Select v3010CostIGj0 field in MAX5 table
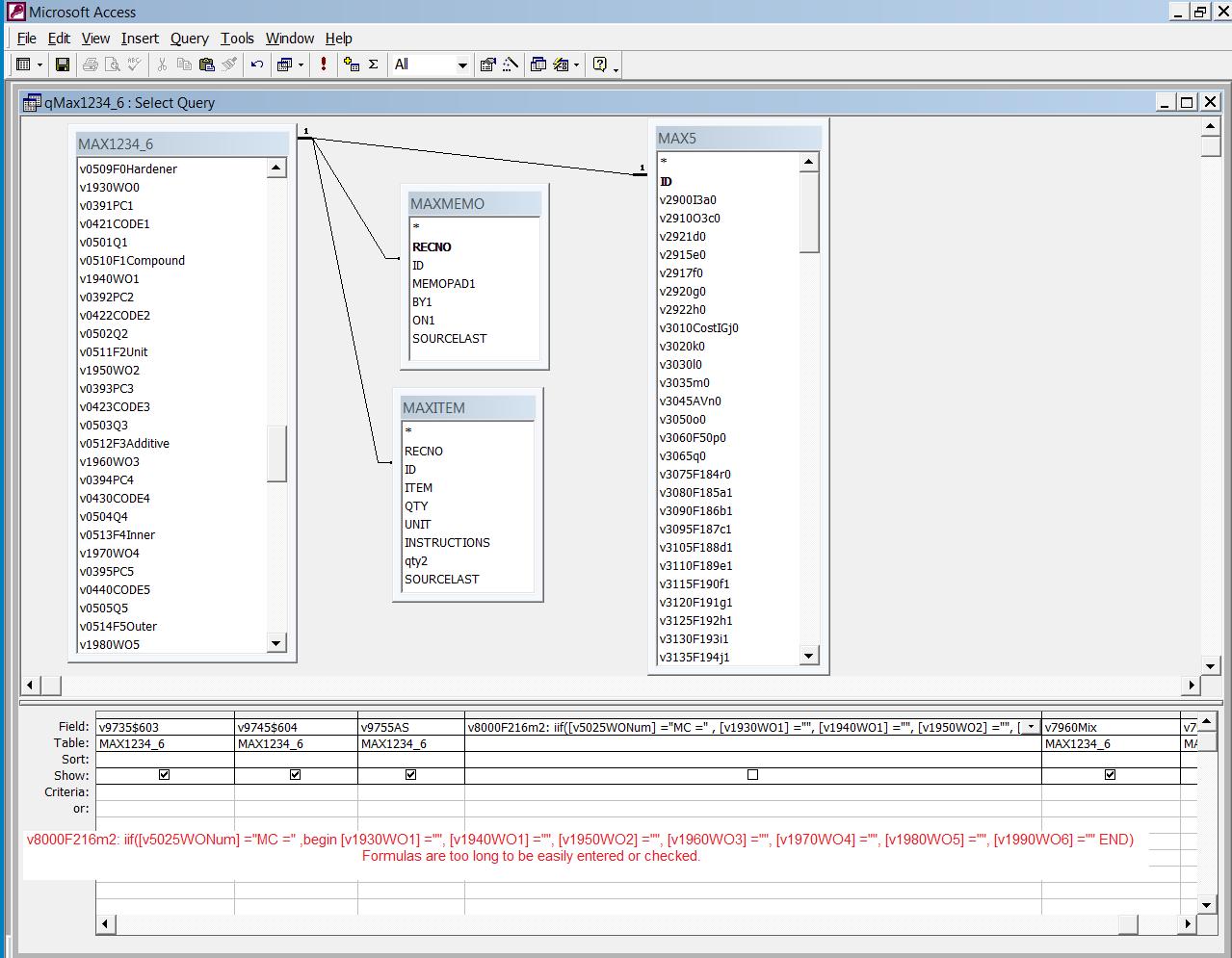Image resolution: width=1232 pixels, height=958 pixels. [x=699, y=327]
